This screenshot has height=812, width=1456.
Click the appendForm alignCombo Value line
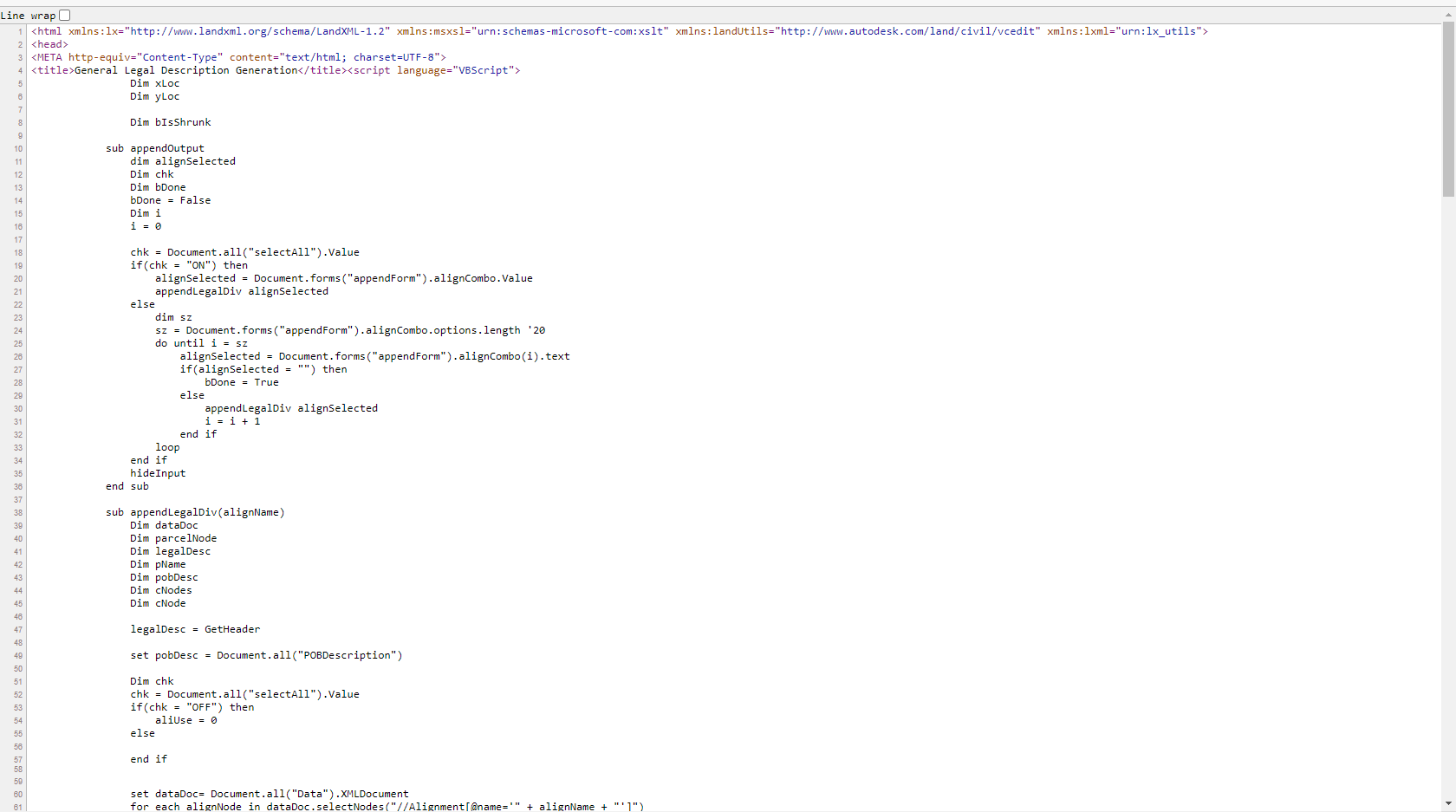pyautogui.click(x=344, y=278)
